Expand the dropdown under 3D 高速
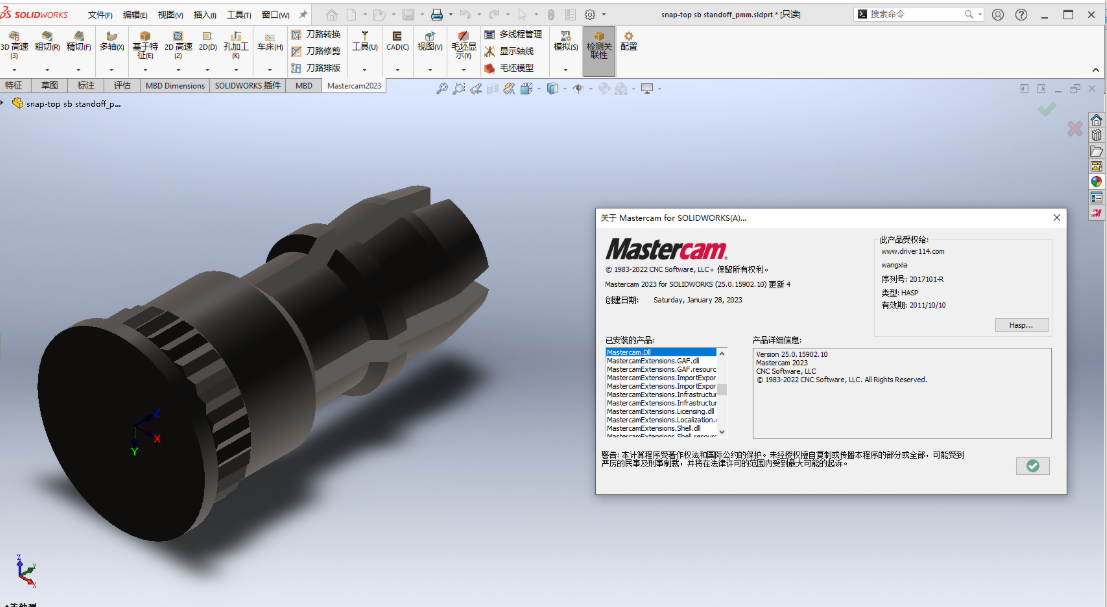 [14, 70]
